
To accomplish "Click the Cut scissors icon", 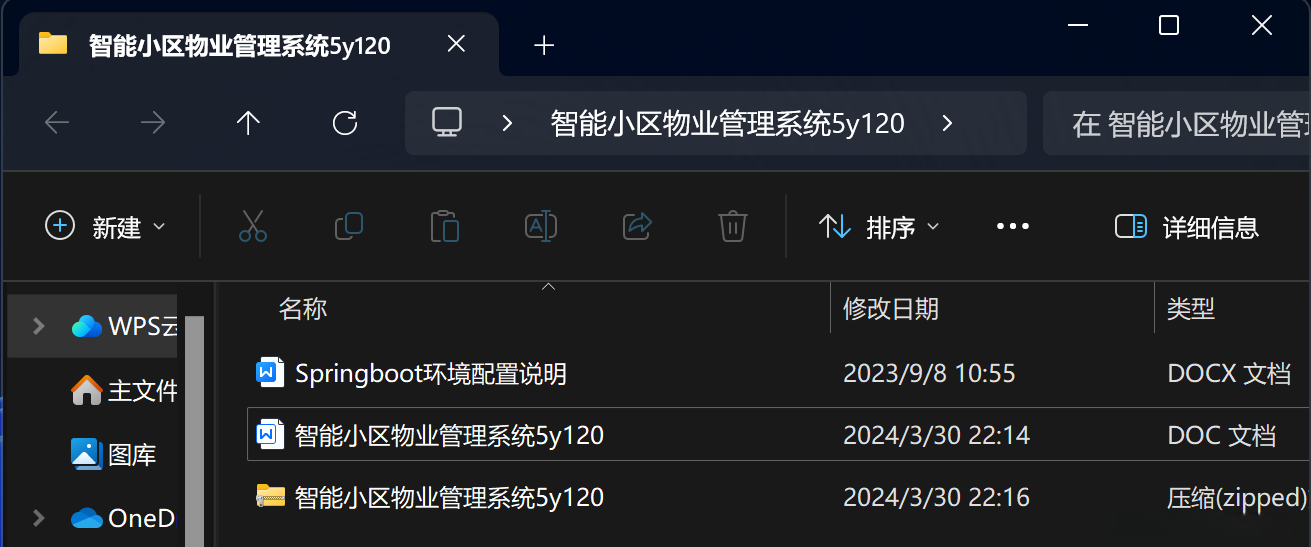I will (x=253, y=227).
